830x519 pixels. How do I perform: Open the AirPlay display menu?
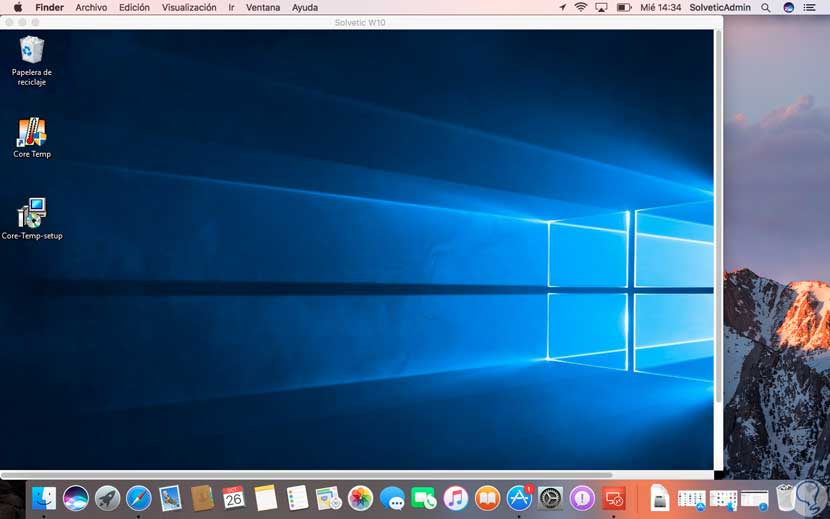[x=601, y=7]
